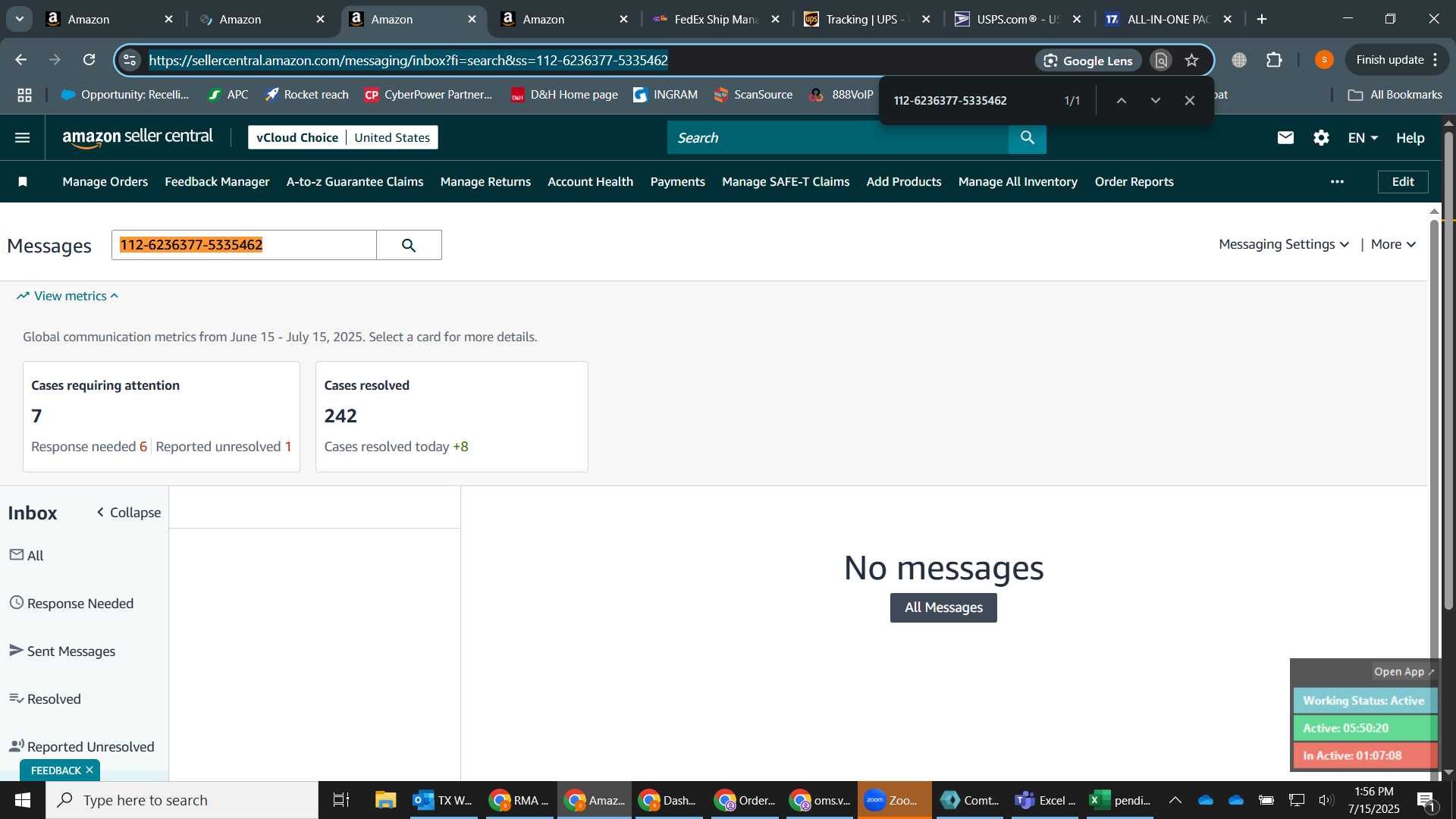Viewport: 1456px width, 819px height.
Task: Expand the Messaging Settings dropdown
Action: [1284, 244]
